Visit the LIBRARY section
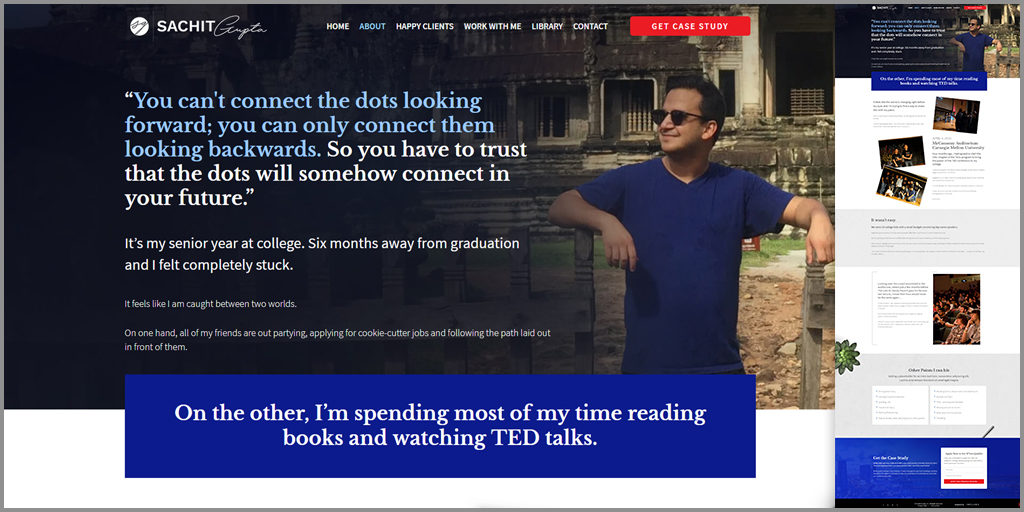The image size is (1024, 512). click(547, 27)
